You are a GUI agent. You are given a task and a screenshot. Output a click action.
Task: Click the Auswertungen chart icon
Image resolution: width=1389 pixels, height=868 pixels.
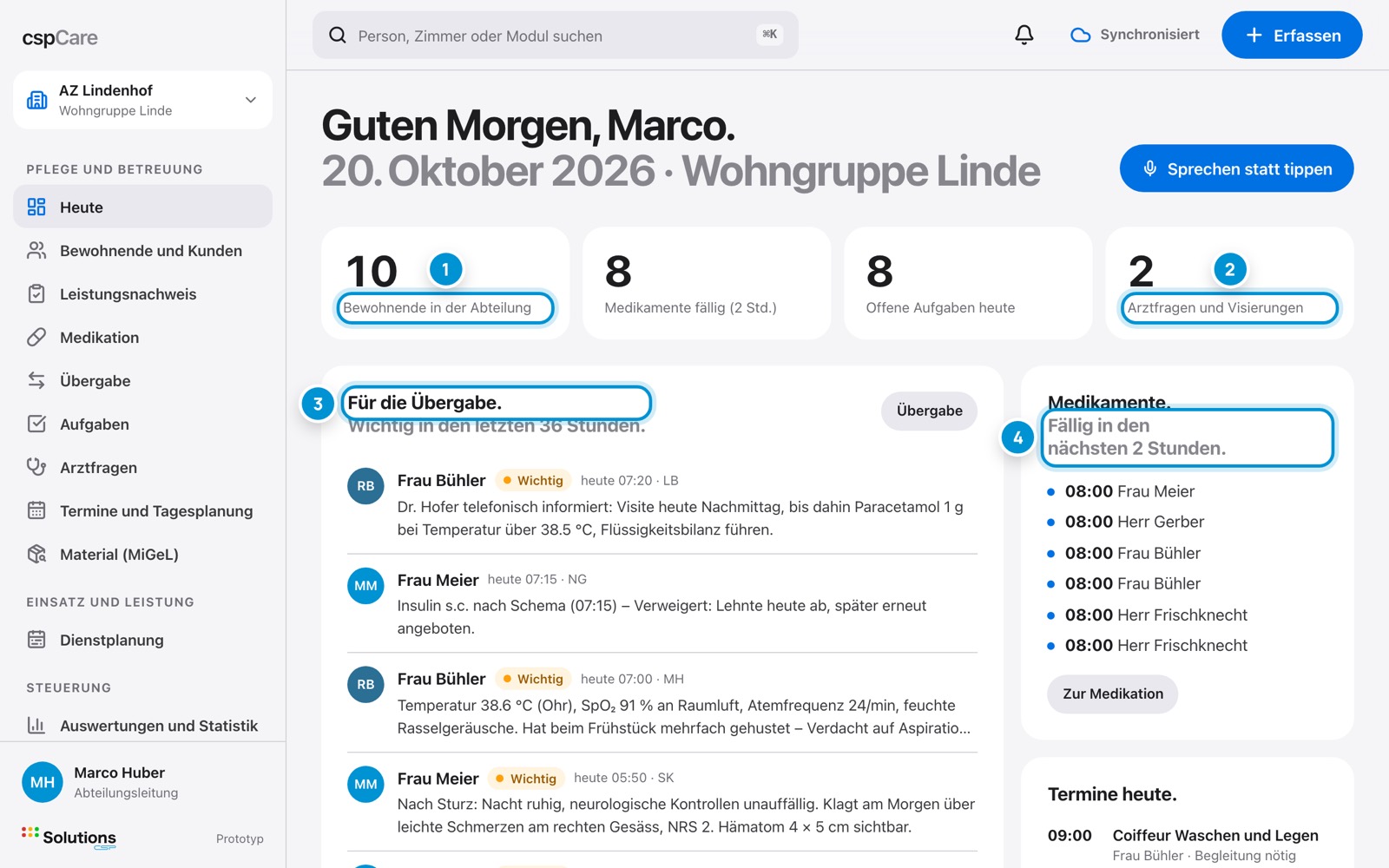click(36, 725)
